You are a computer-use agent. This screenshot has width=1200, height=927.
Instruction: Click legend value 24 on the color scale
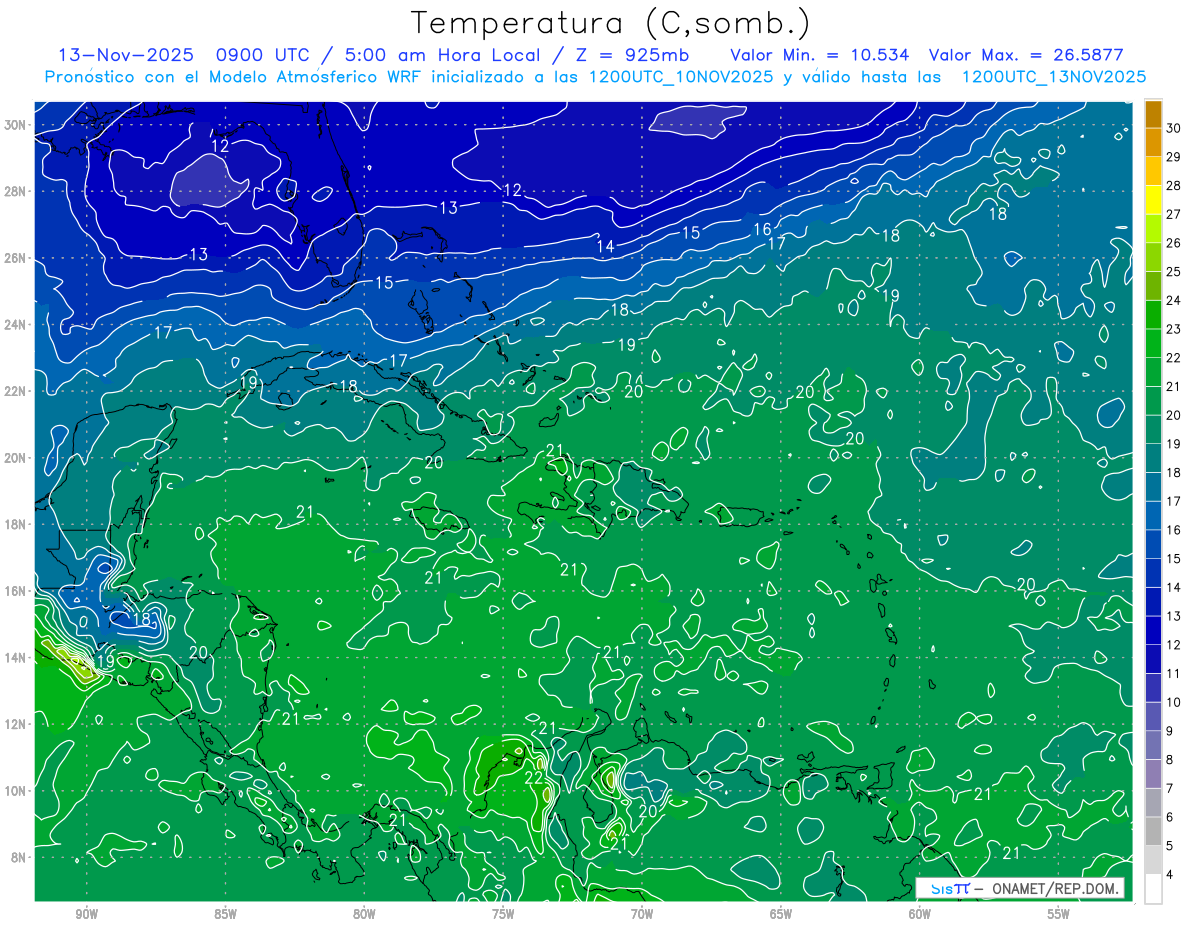(x=1174, y=301)
